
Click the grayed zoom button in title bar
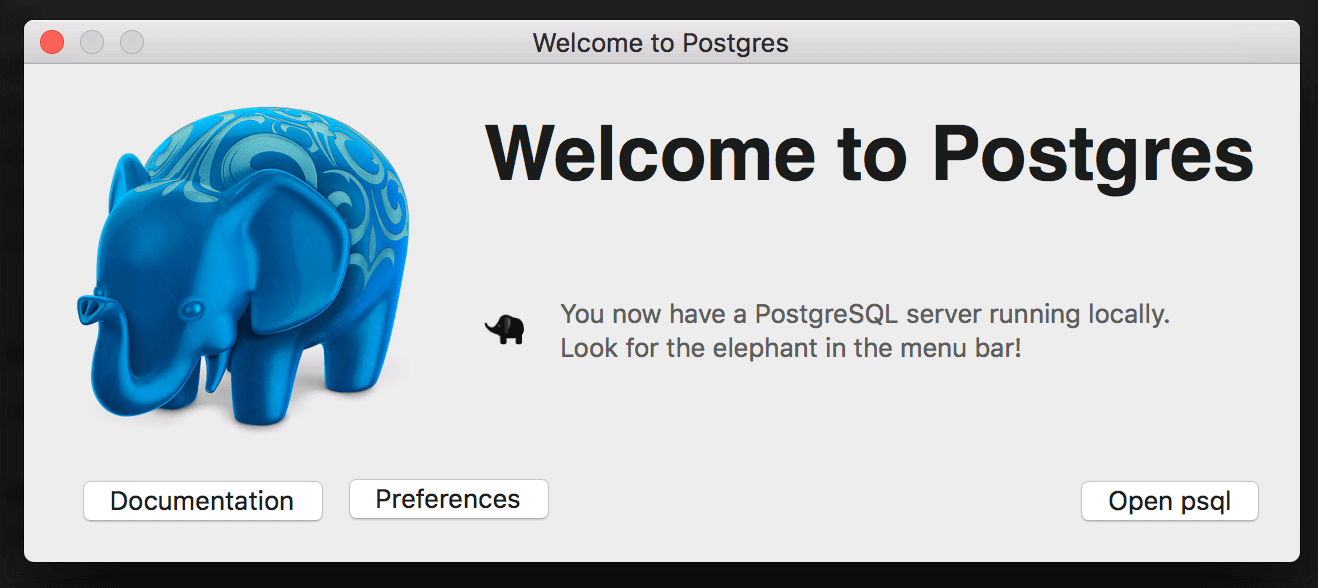(132, 42)
